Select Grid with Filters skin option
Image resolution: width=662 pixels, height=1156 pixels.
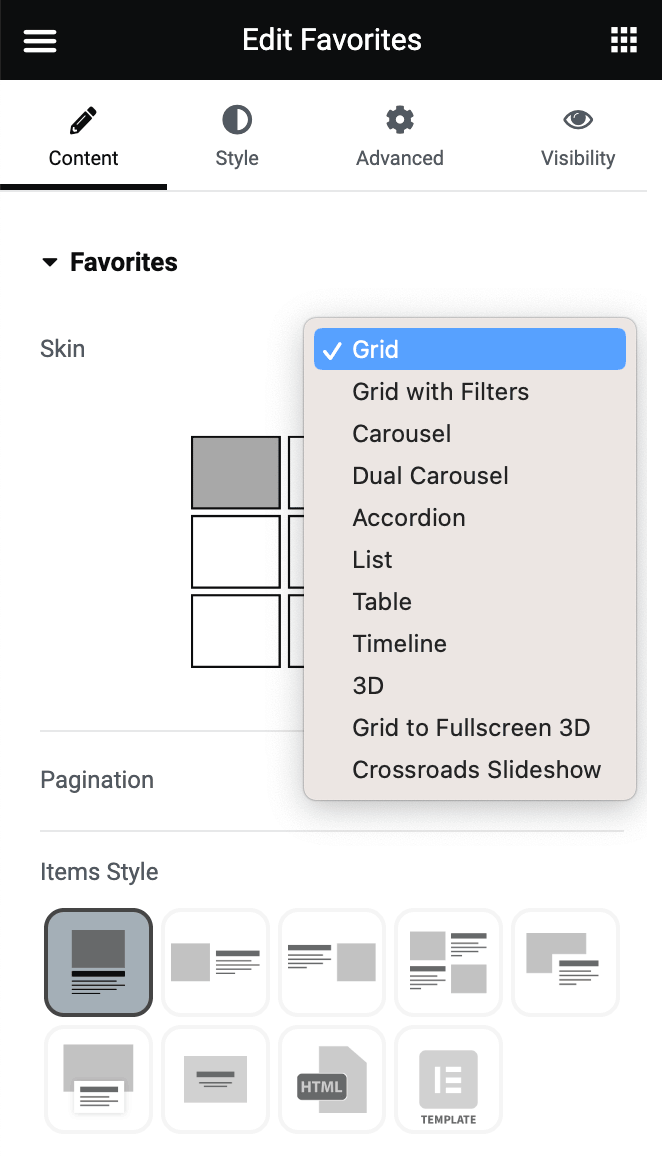[x=440, y=392]
